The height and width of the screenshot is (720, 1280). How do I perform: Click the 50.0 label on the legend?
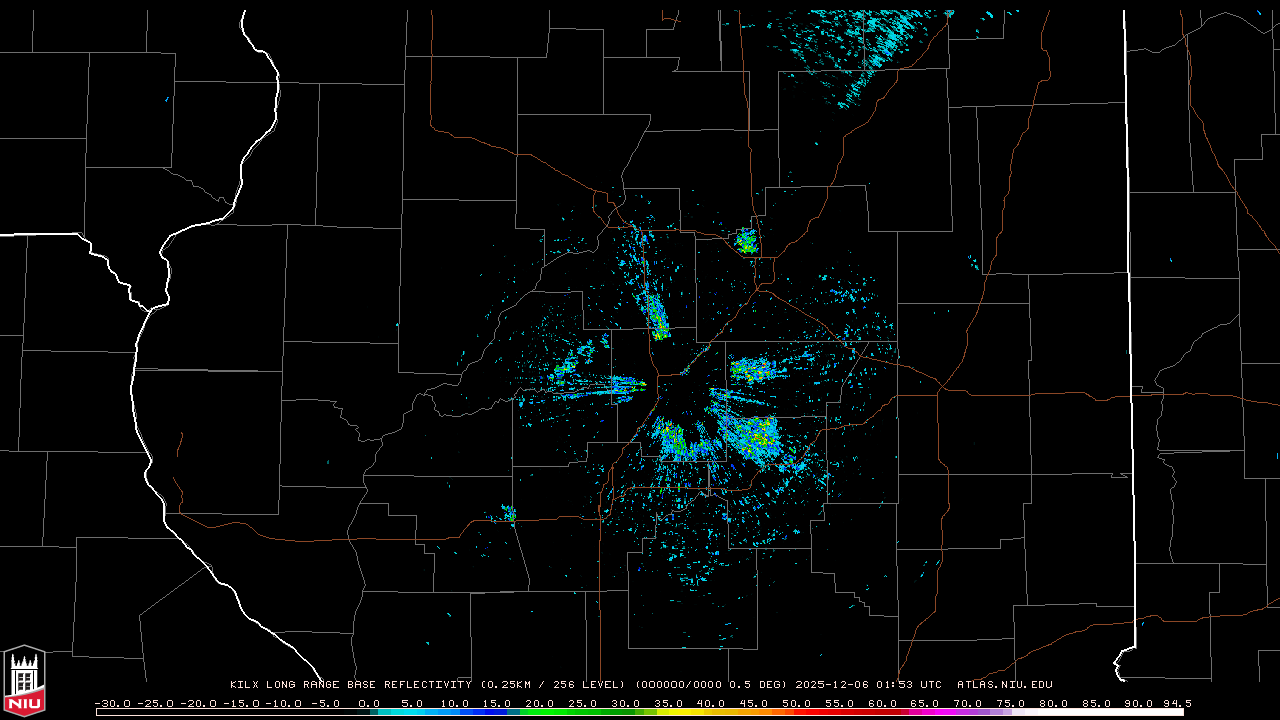(x=796, y=703)
